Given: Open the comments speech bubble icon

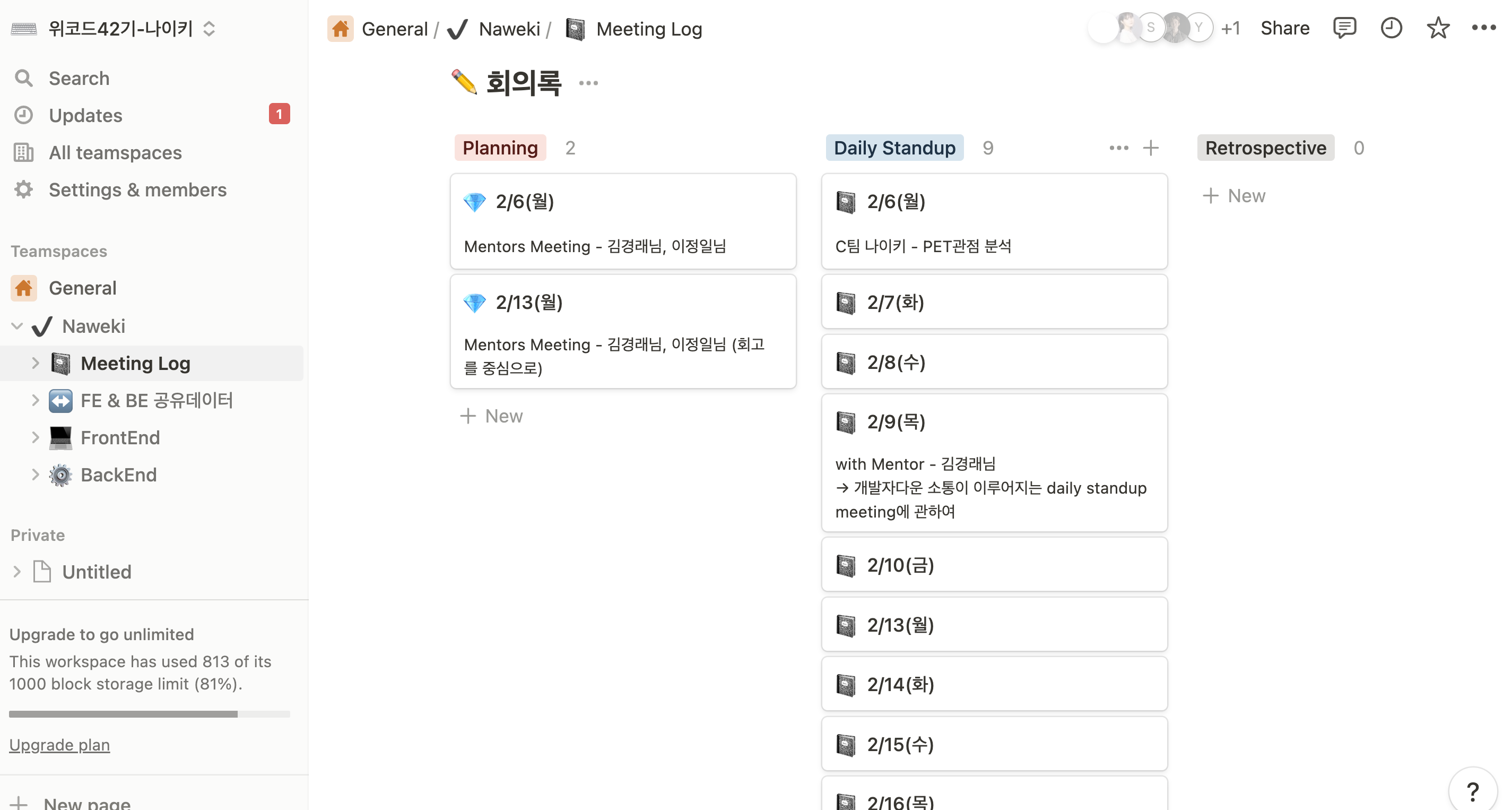Looking at the screenshot, I should tap(1344, 28).
